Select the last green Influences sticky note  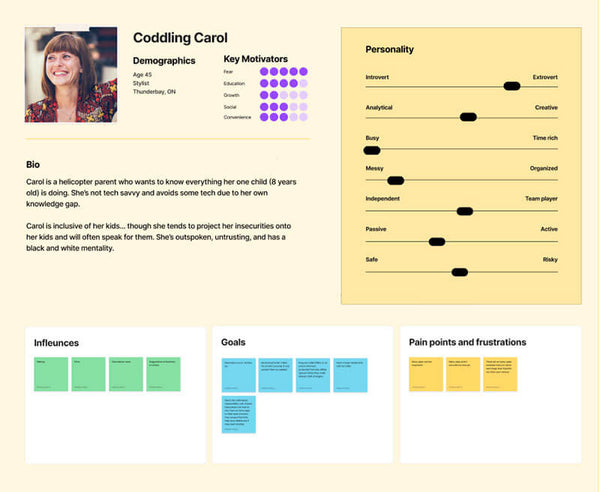[x=163, y=373]
